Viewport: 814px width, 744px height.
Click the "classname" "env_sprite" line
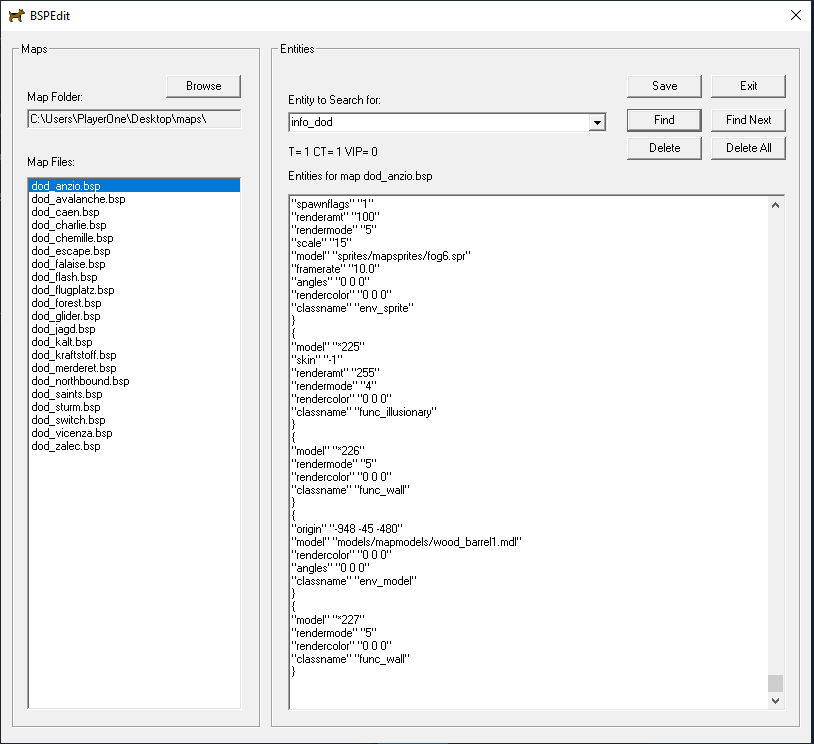[352, 308]
